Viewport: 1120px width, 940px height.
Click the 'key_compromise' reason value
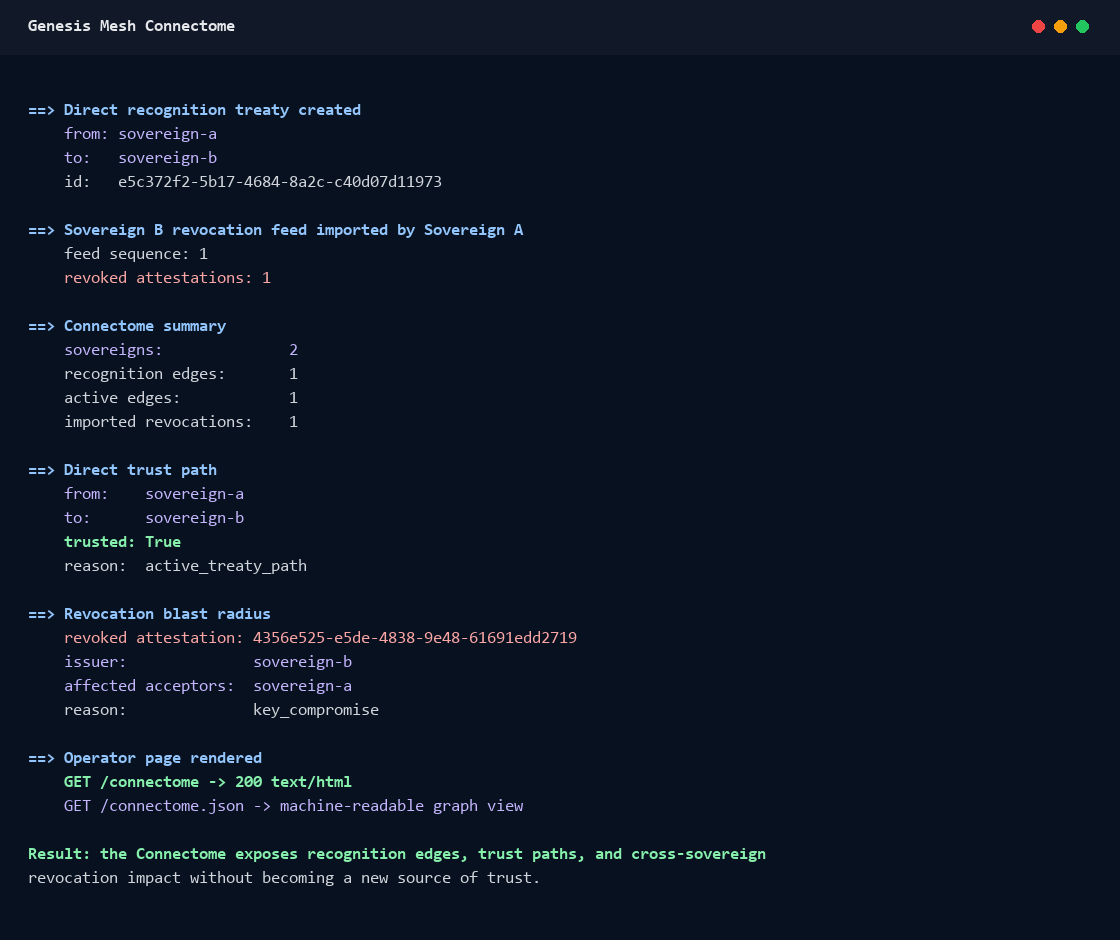(x=316, y=710)
